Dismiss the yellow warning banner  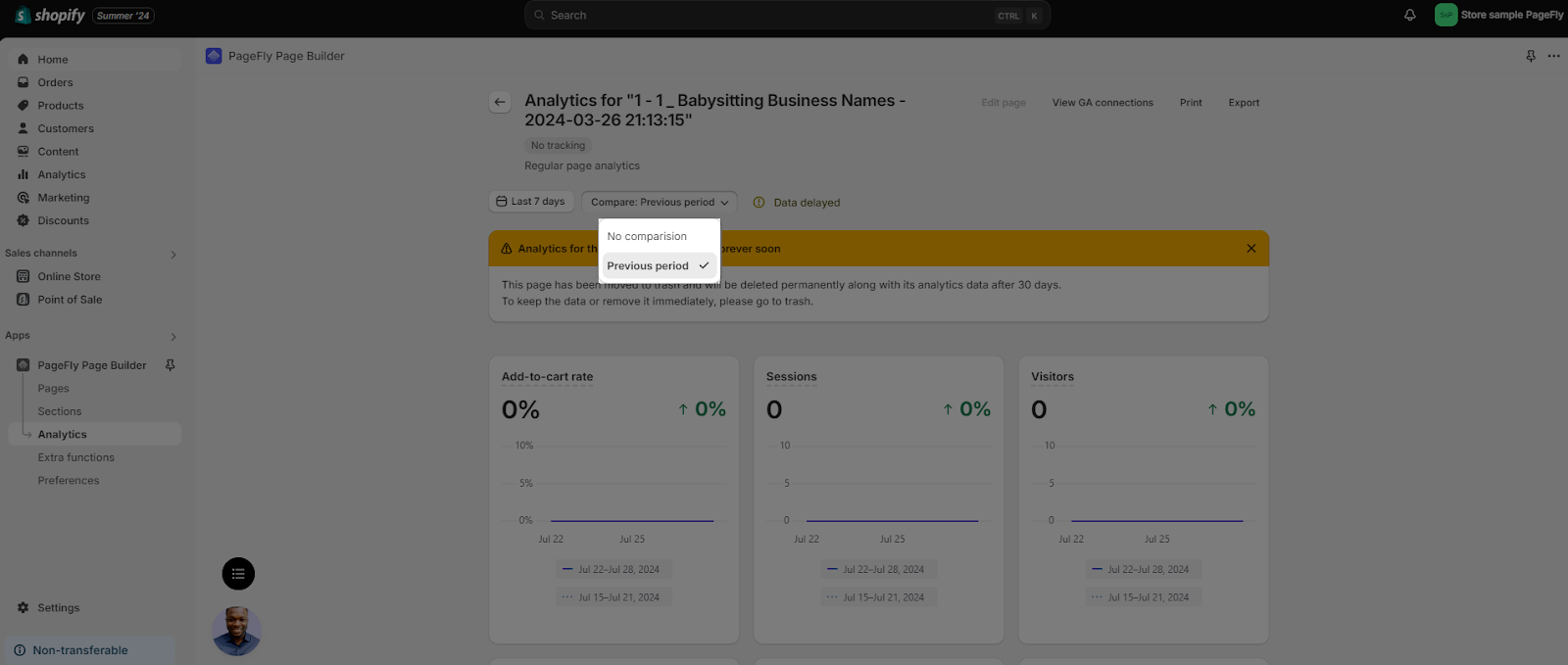click(x=1250, y=249)
